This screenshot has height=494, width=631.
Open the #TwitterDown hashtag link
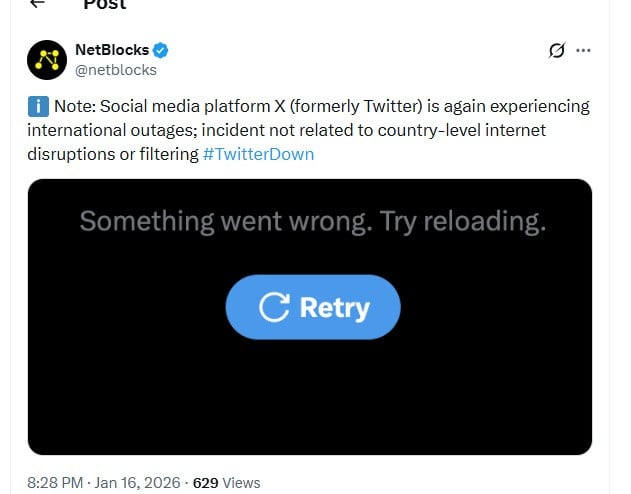[x=258, y=154]
